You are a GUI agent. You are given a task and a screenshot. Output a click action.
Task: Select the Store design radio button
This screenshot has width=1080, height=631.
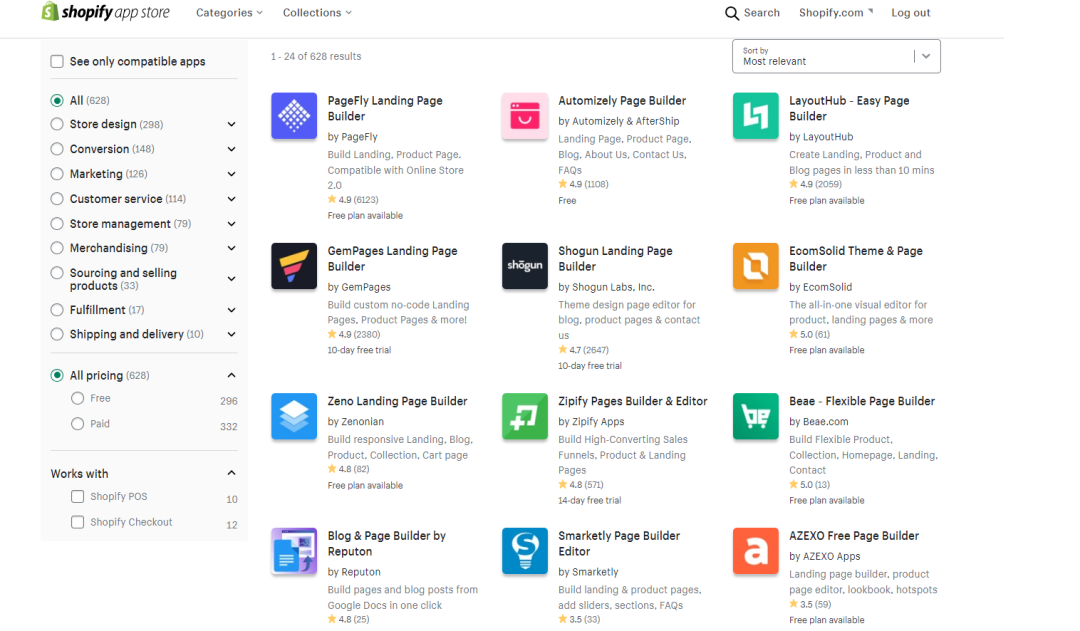click(57, 125)
